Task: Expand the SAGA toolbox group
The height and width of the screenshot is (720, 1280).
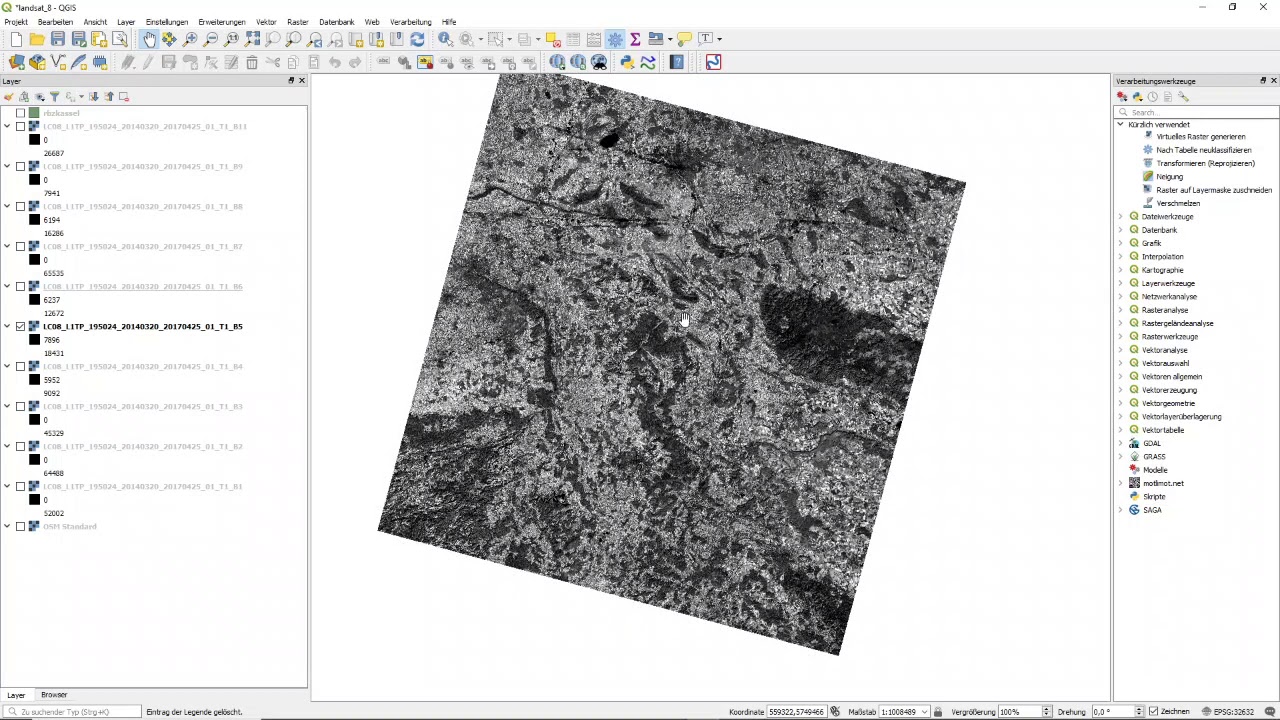Action: pos(1120,510)
